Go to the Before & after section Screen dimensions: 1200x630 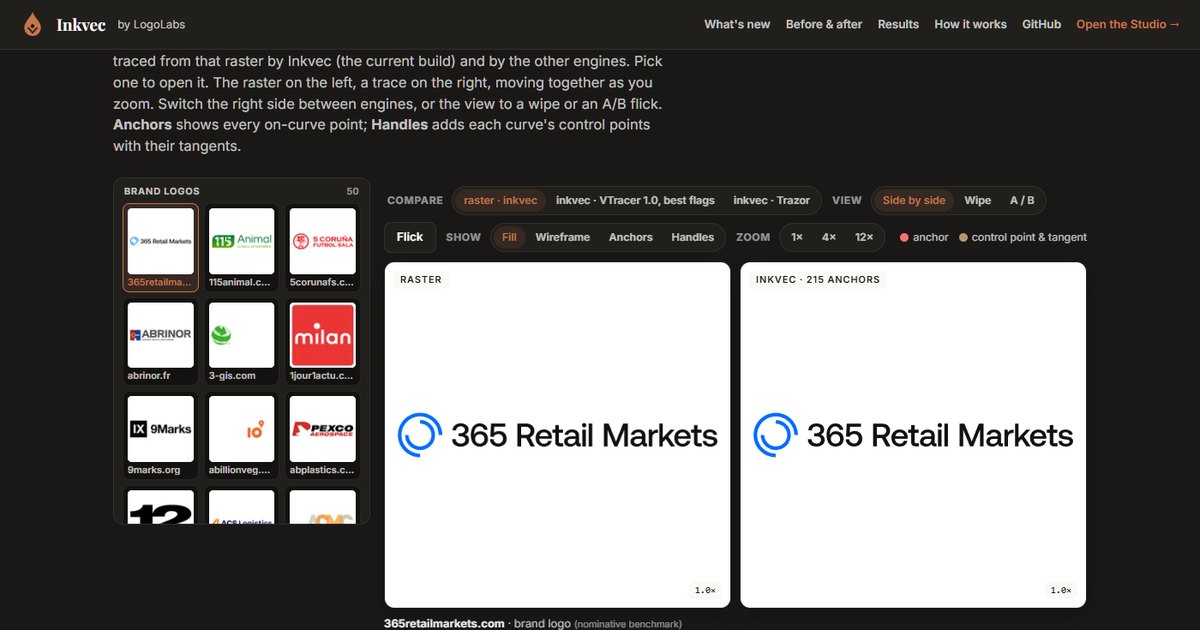click(824, 24)
